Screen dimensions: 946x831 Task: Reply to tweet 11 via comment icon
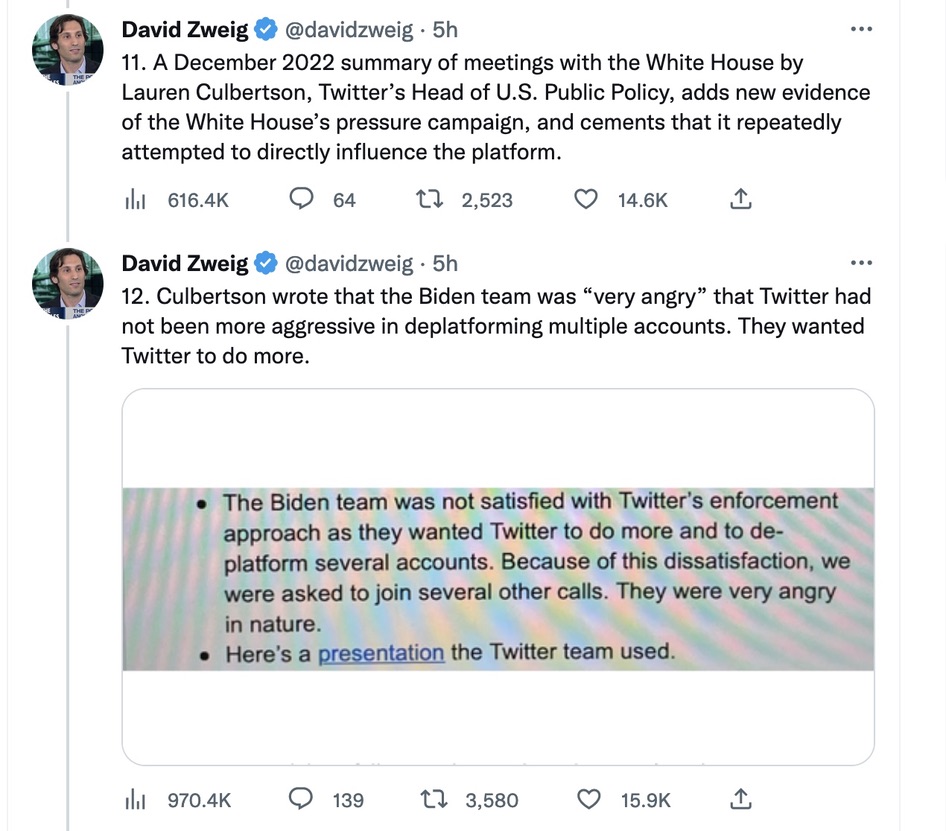(x=302, y=200)
